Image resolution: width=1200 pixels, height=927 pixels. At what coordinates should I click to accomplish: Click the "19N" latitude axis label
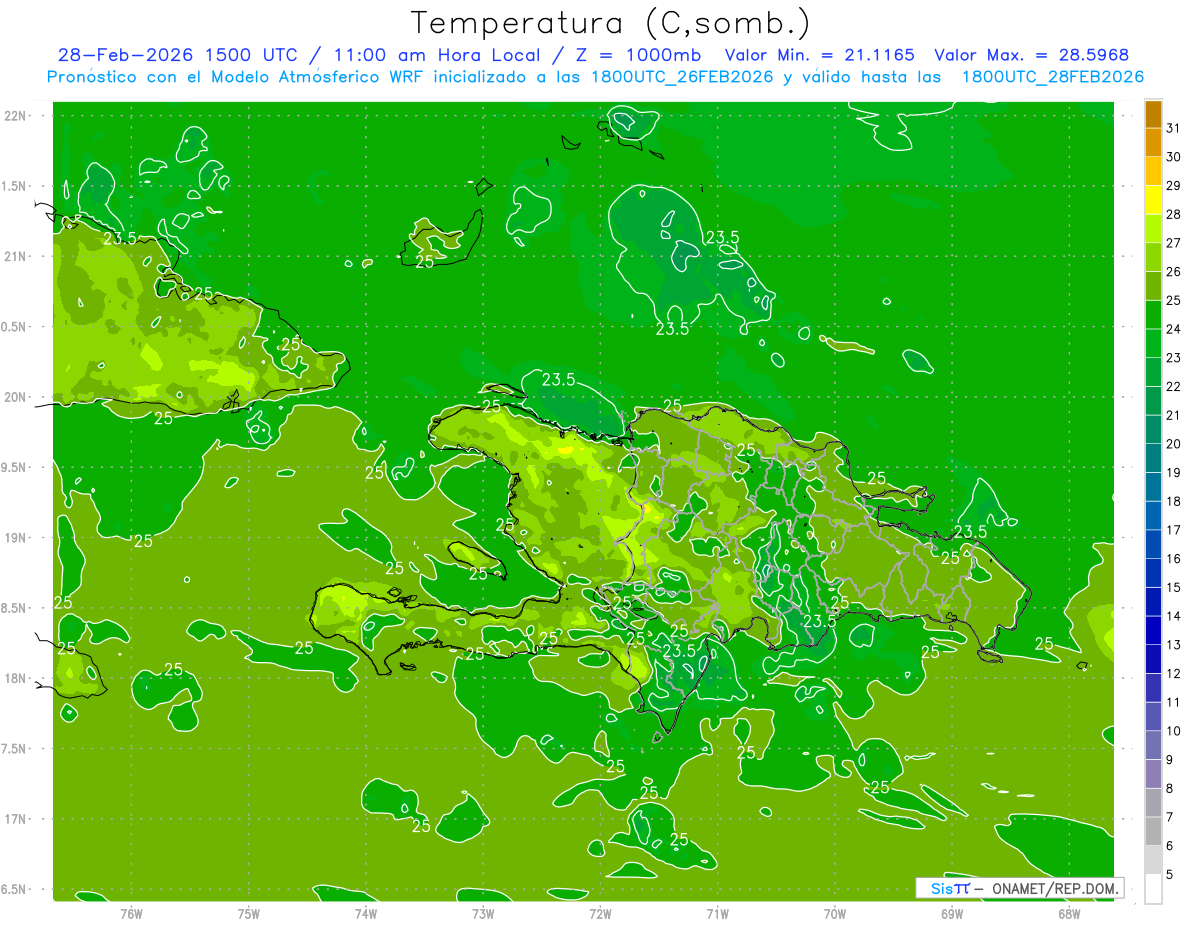click(x=15, y=538)
